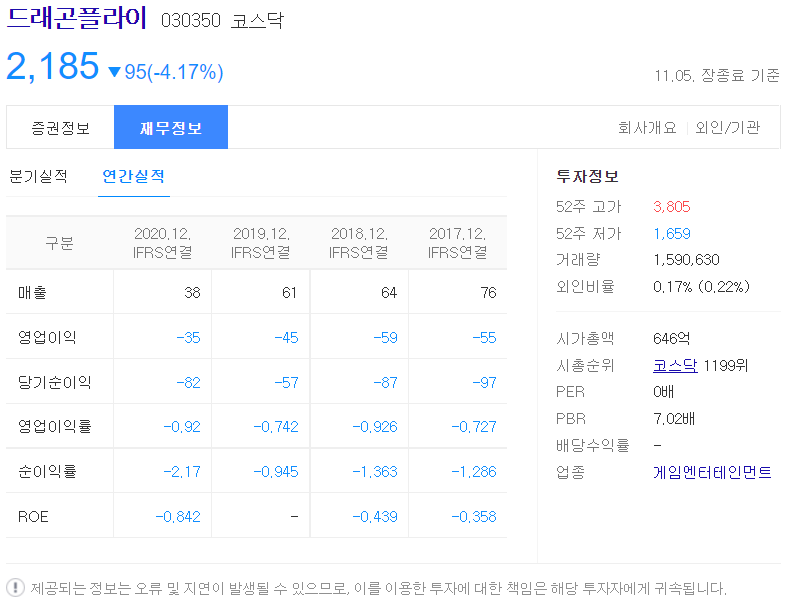Switch to 분기실적 sub-tab
Image resolution: width=790 pixels, height=605 pixels.
[x=38, y=176]
